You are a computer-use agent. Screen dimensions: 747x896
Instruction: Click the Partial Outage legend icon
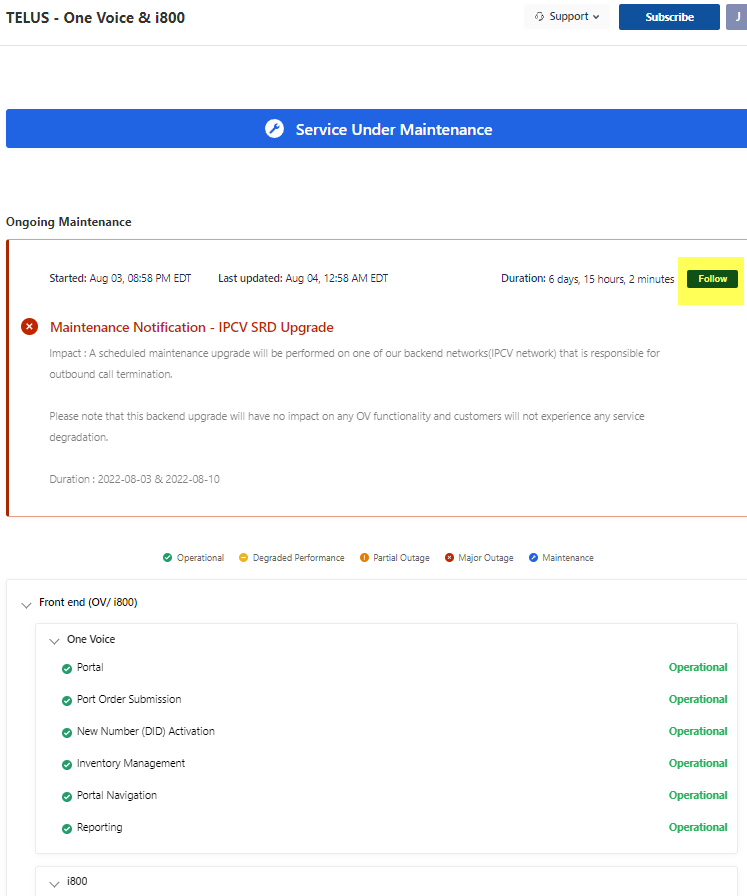364,558
